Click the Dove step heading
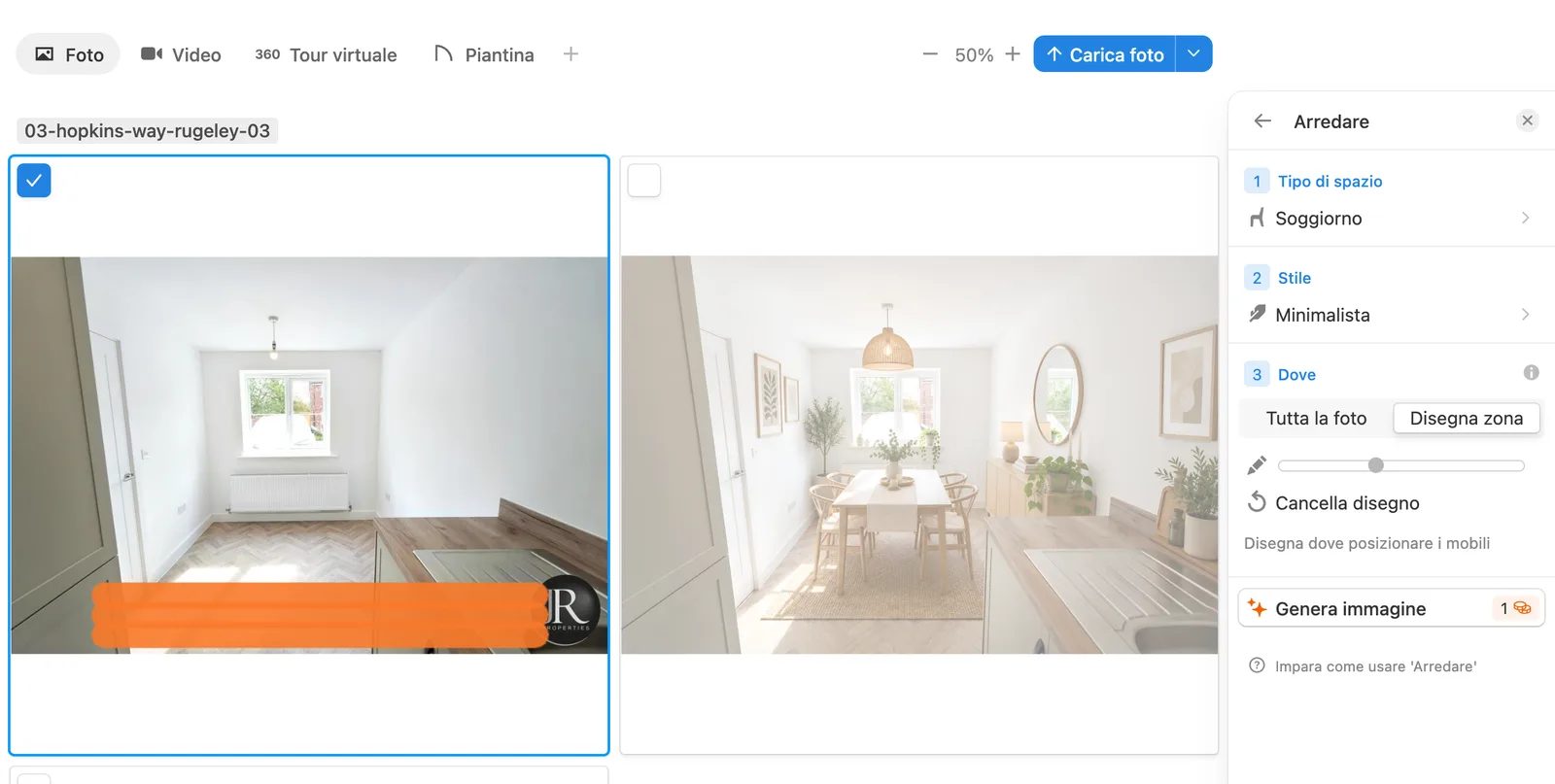Viewport: 1555px width, 784px height. (x=1296, y=375)
